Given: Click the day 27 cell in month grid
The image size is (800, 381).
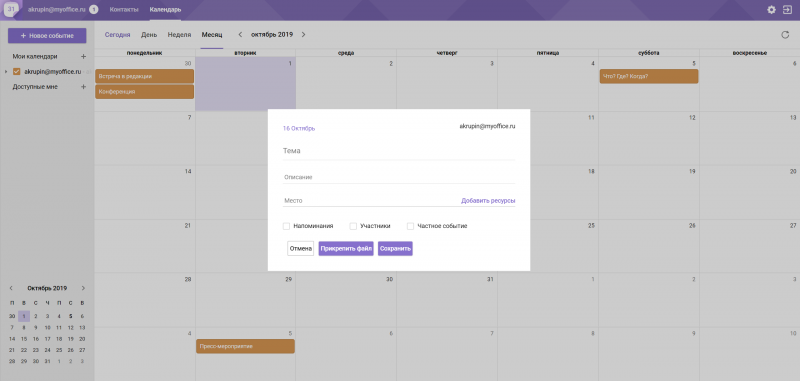Looking at the screenshot, I should pos(749,246).
